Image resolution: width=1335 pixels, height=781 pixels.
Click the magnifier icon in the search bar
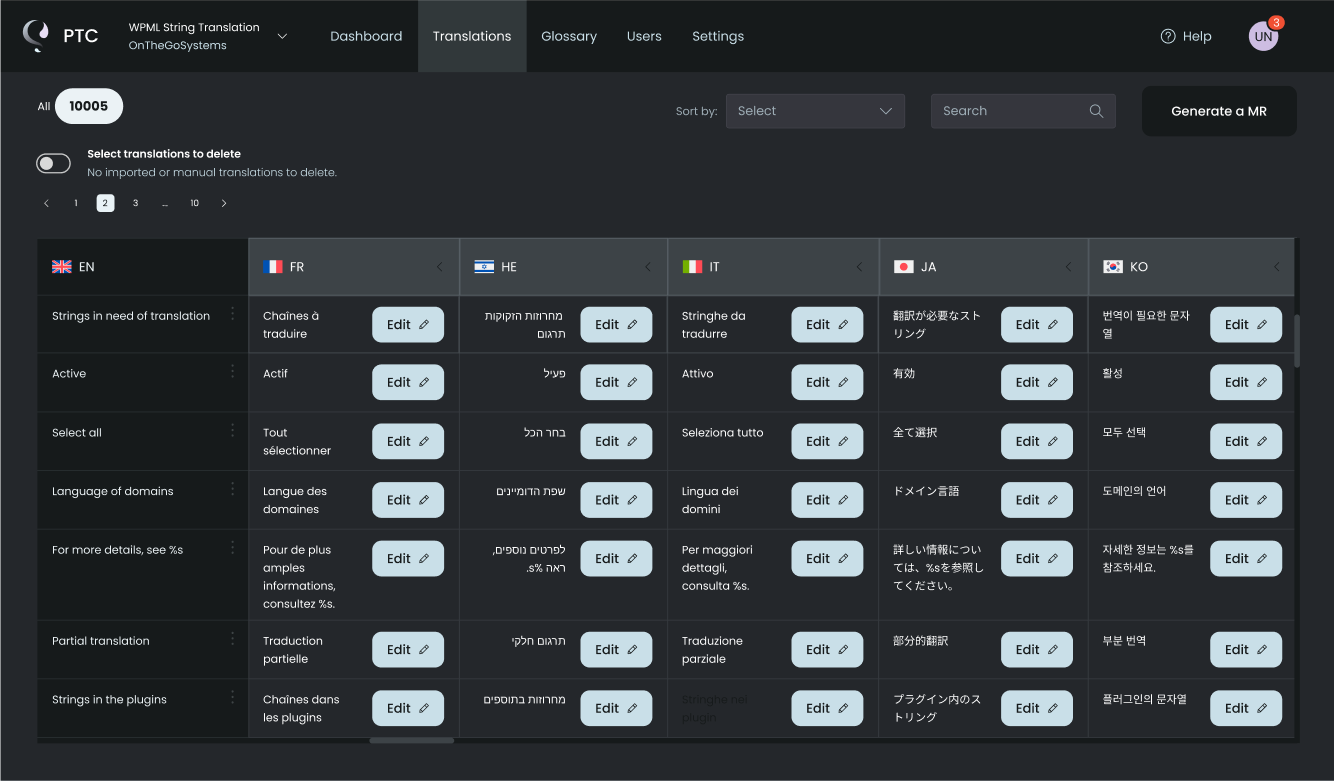[x=1096, y=111]
